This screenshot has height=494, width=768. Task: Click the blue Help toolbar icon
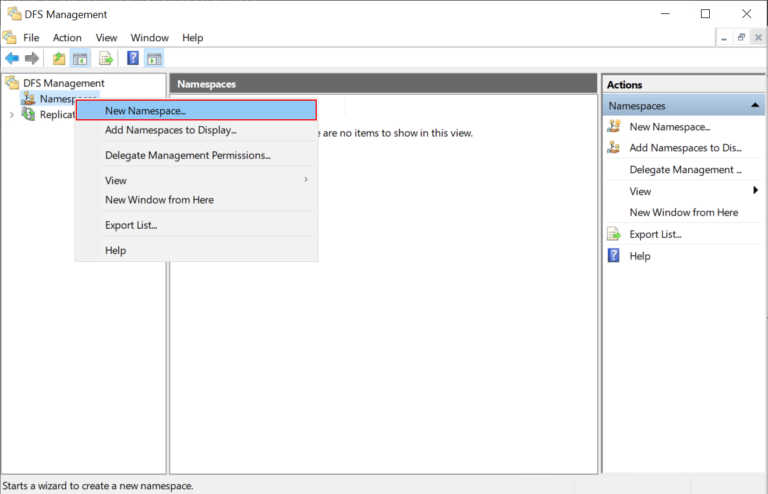click(x=133, y=59)
